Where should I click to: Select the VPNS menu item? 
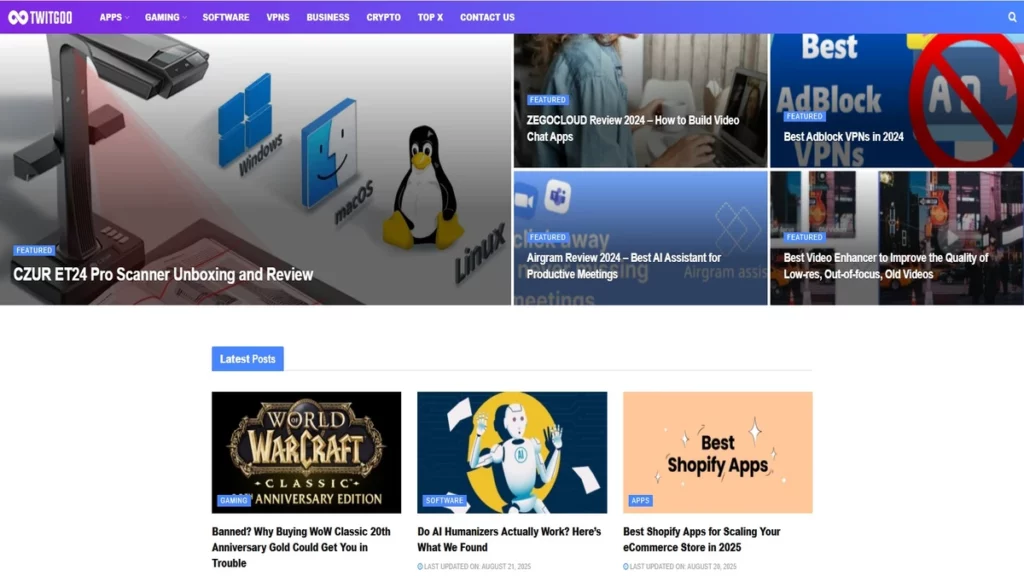tap(278, 17)
